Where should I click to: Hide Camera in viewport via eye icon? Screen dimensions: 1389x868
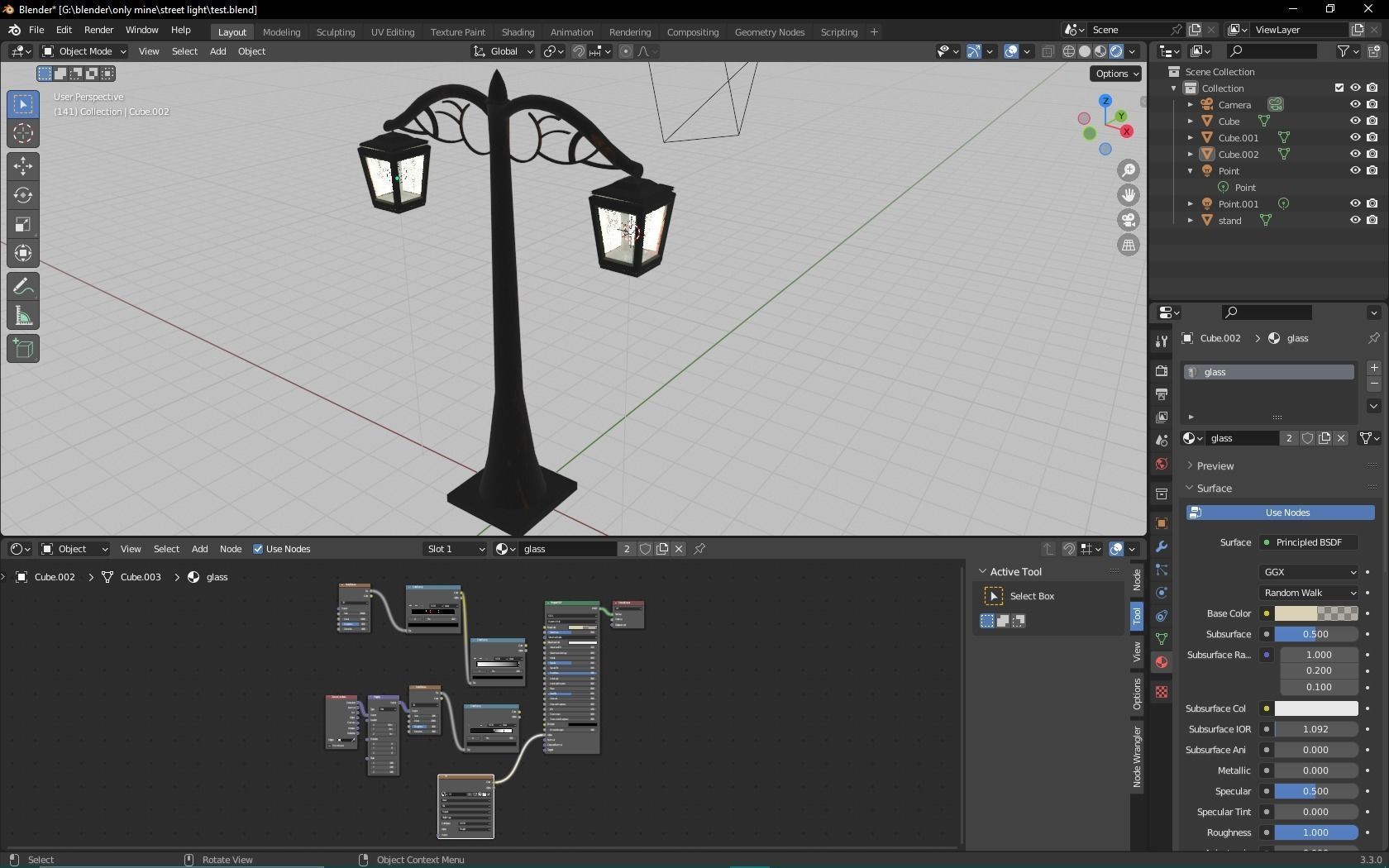[x=1355, y=104]
